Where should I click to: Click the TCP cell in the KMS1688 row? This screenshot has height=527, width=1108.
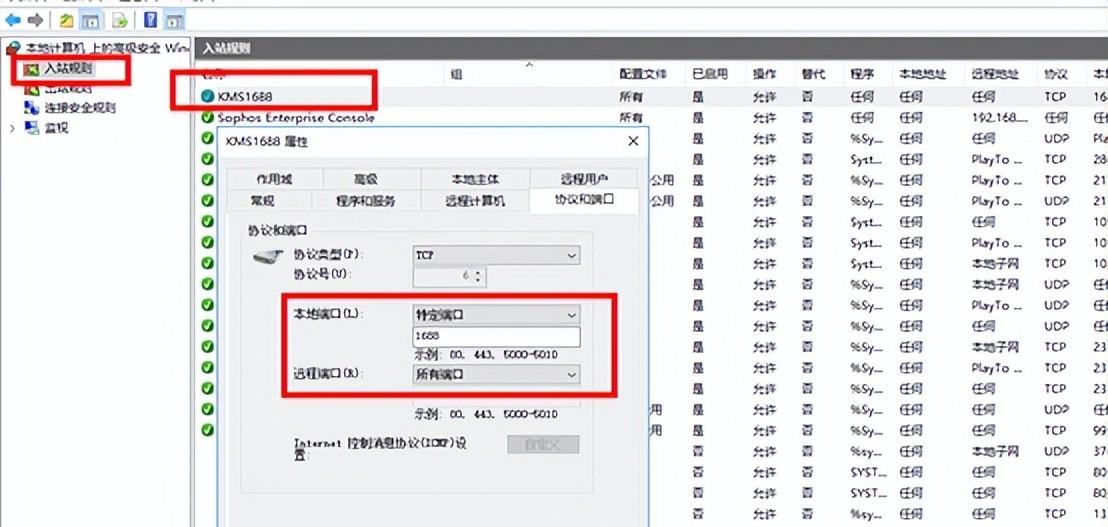click(1055, 96)
